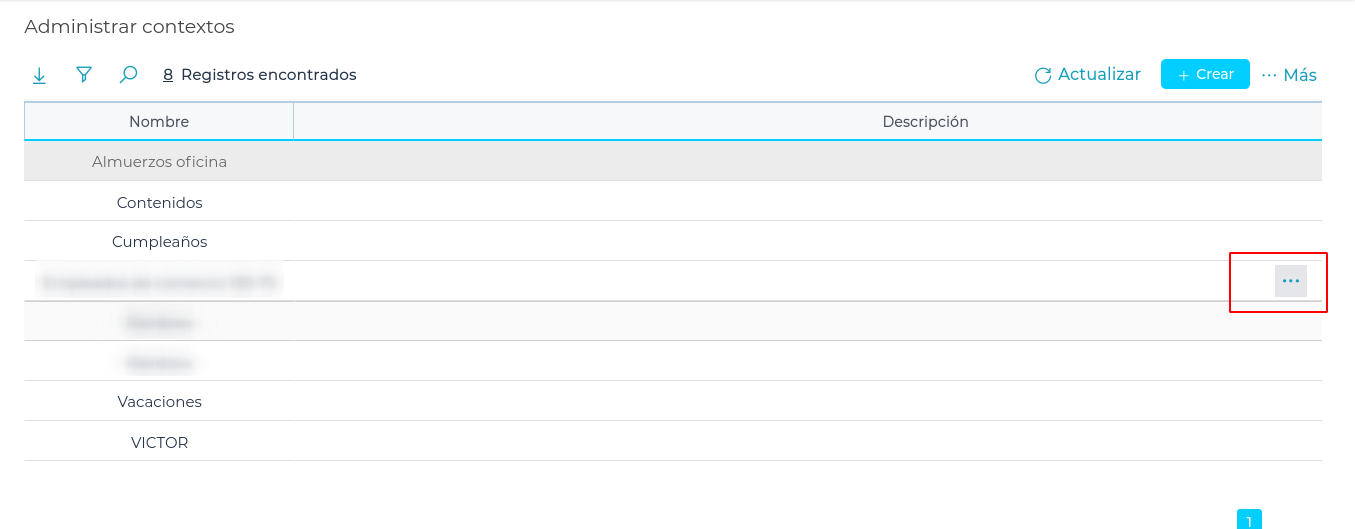The height and width of the screenshot is (529, 1355).
Task: Open the filter funnel icon
Action: (x=84, y=75)
